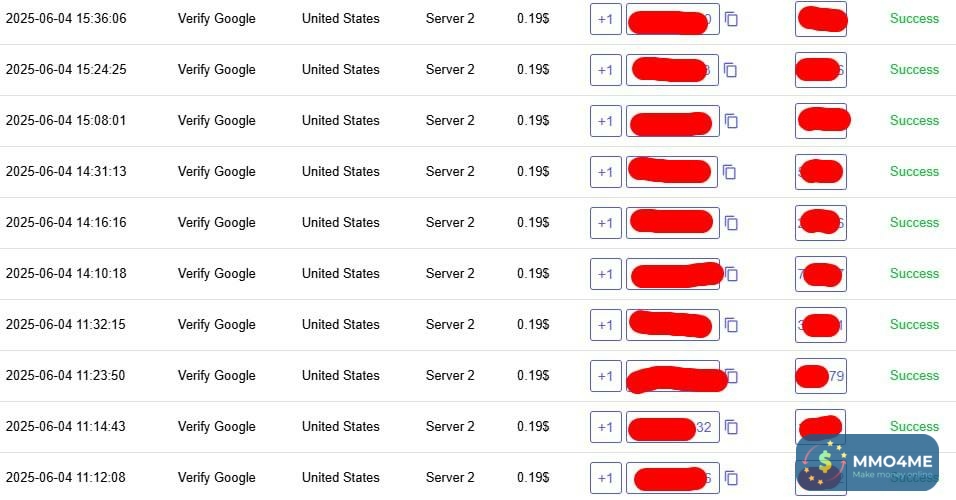
Task: Click the MMO4ME watermark logo
Action: (x=867, y=463)
